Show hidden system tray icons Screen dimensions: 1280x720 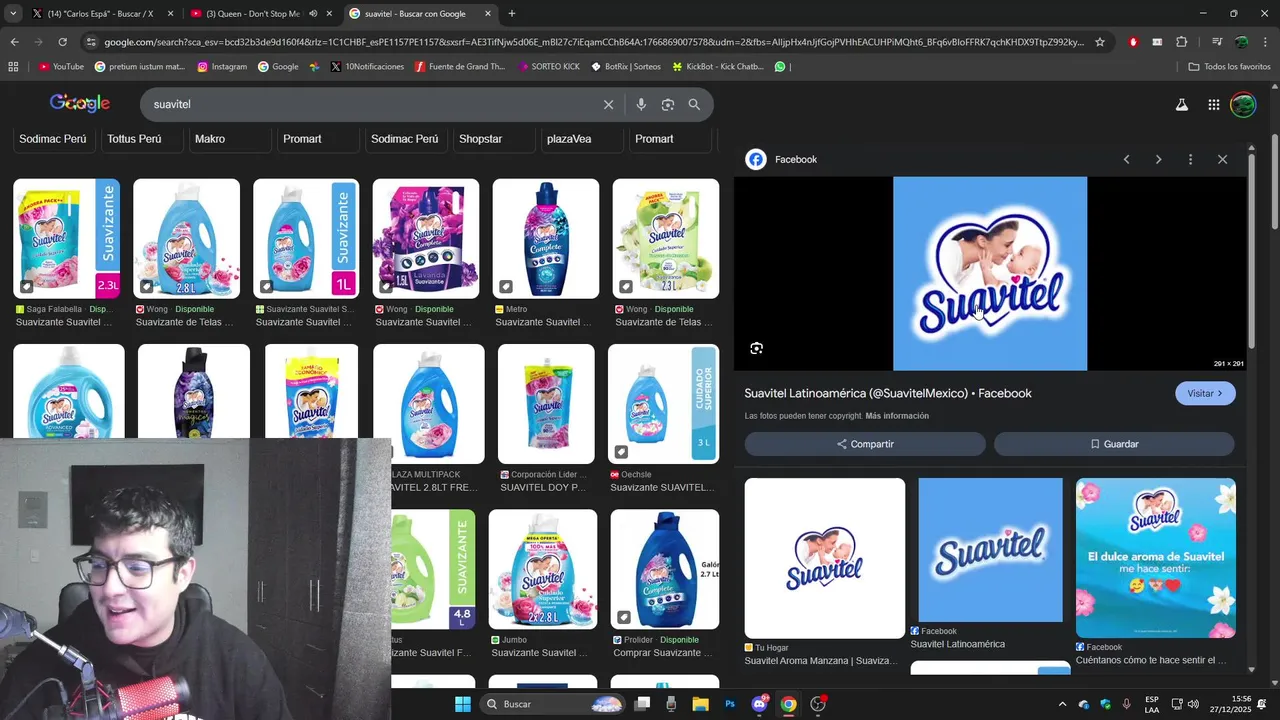click(1062, 704)
